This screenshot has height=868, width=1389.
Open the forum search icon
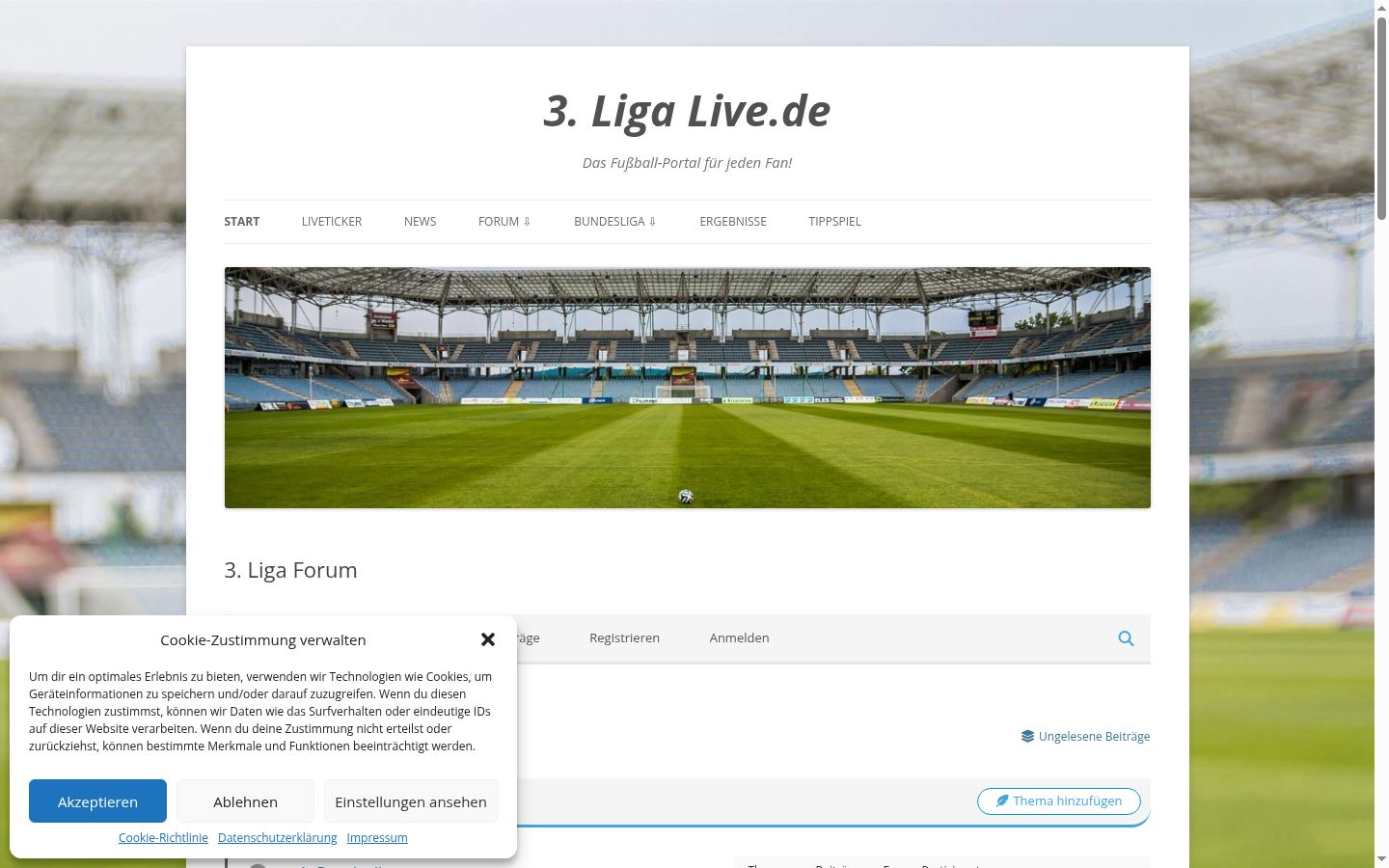click(1126, 638)
